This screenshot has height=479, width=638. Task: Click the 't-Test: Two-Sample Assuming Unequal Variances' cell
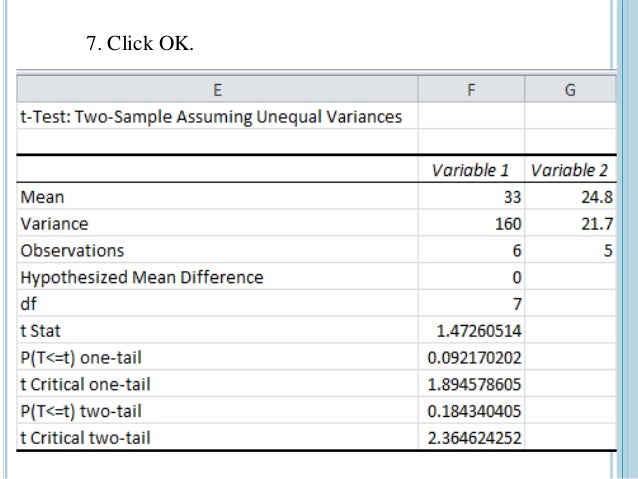pos(217,116)
